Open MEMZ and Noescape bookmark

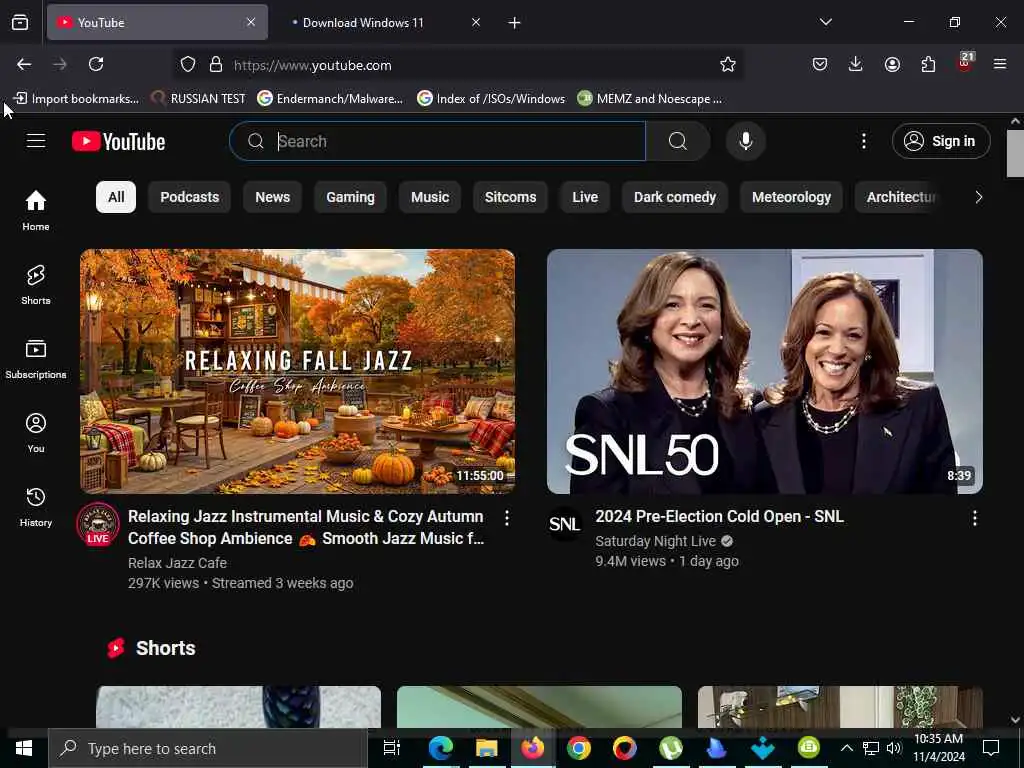point(650,99)
